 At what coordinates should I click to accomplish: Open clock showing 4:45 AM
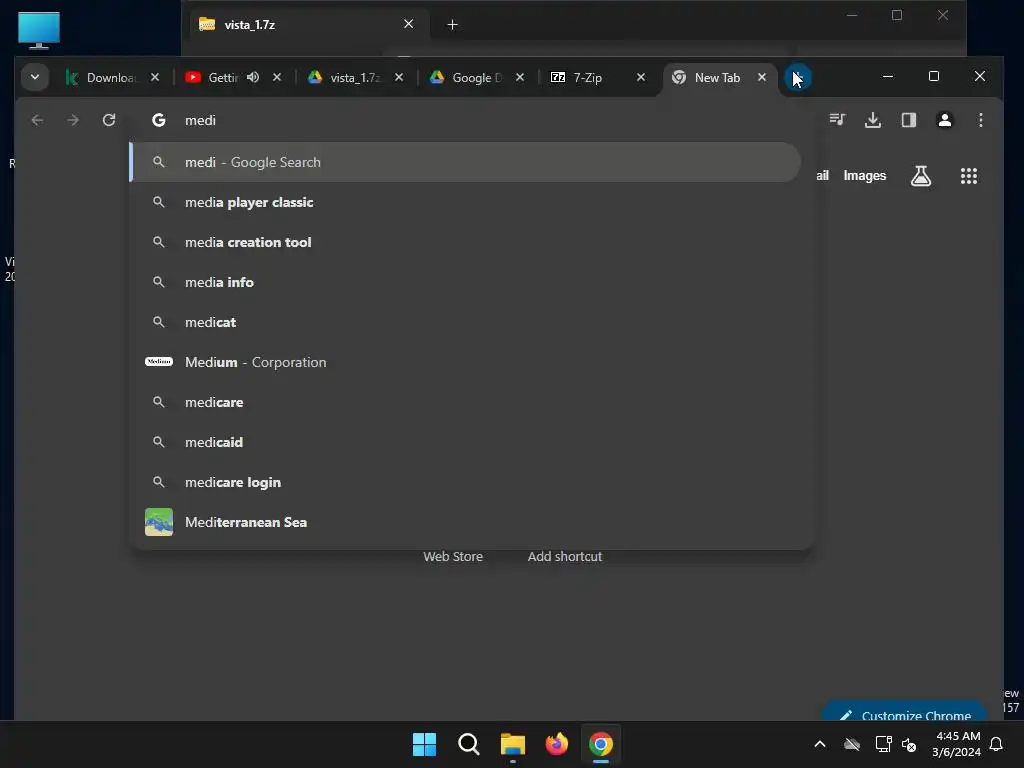(957, 744)
